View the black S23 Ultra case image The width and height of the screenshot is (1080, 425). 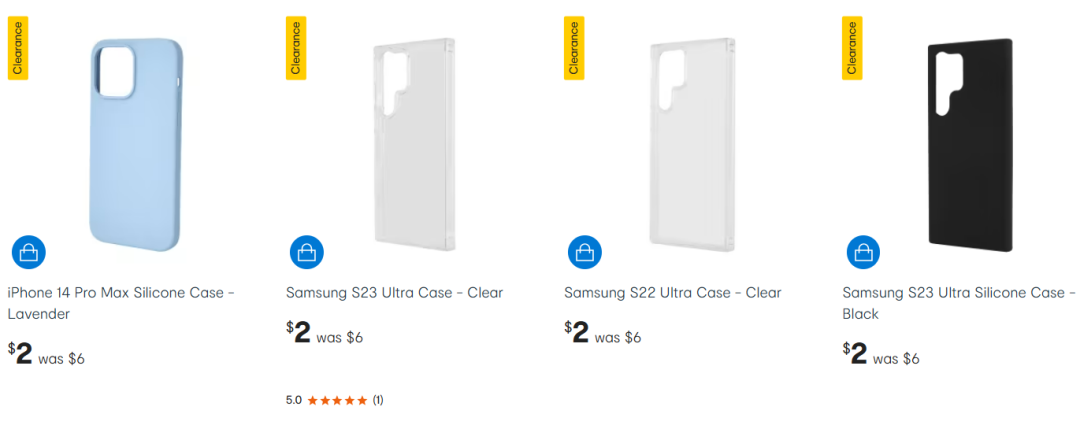970,145
